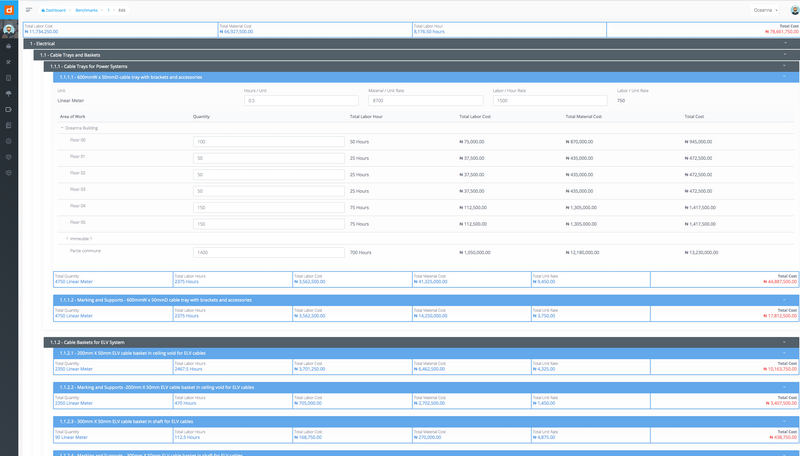The width and height of the screenshot is (800, 456).
Task: Go to Benchmarks breadcrumb
Action: [86, 10]
